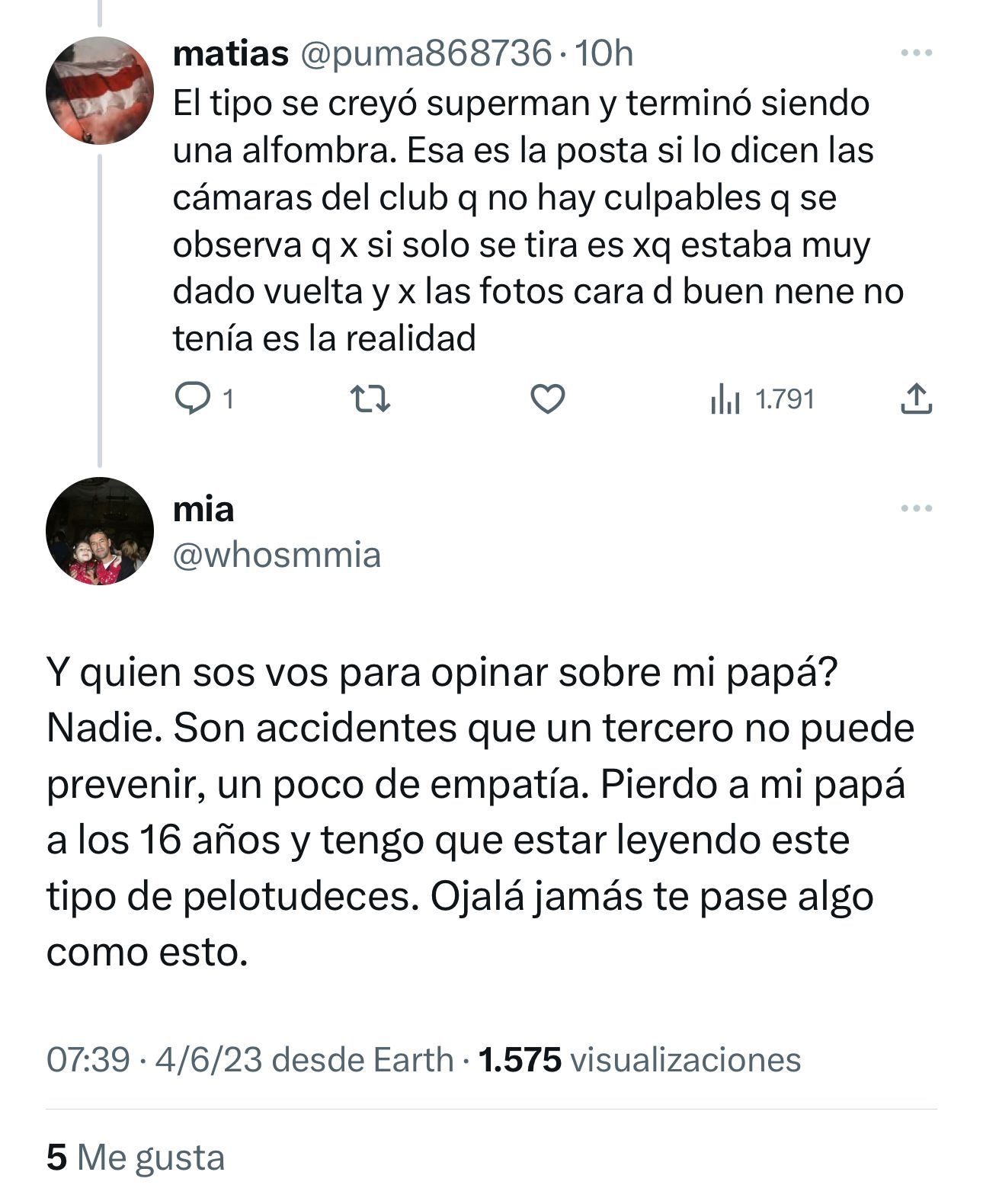
Task: Like matias's tweet with the heart icon
Action: coord(547,399)
